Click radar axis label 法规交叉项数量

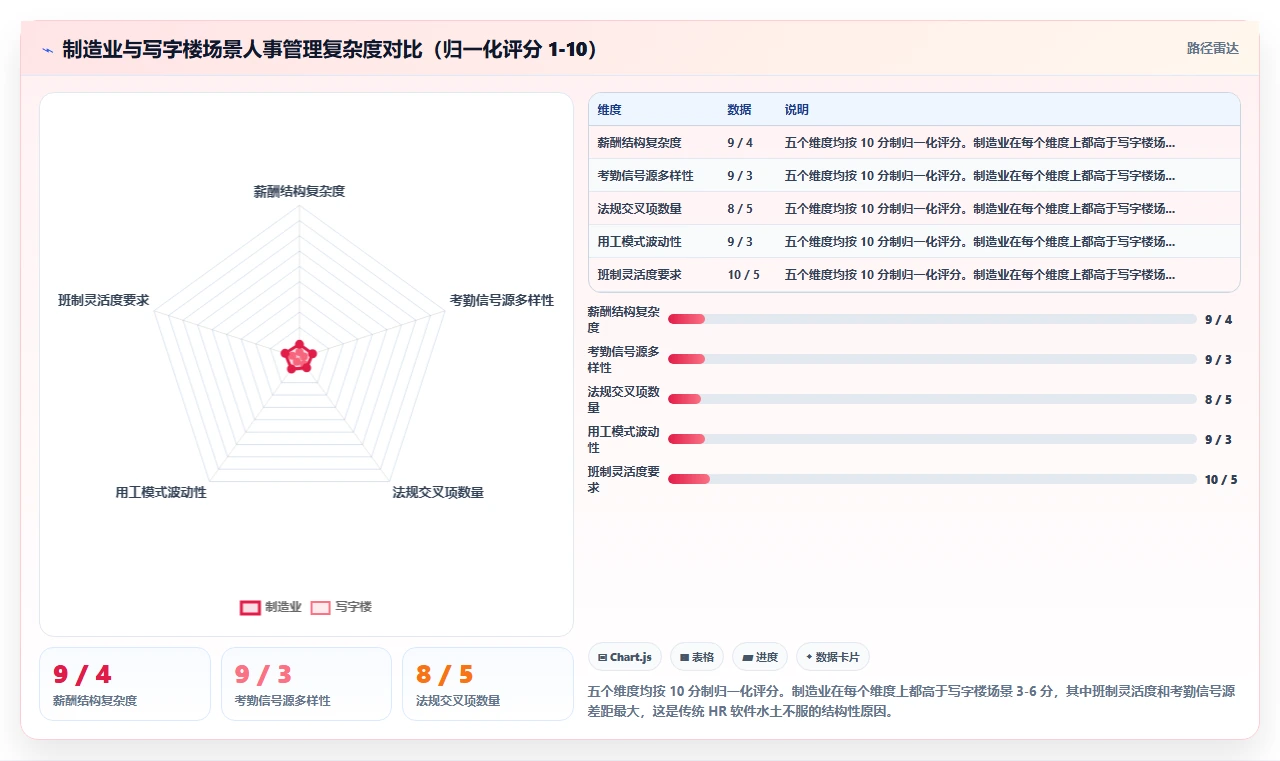(x=438, y=492)
